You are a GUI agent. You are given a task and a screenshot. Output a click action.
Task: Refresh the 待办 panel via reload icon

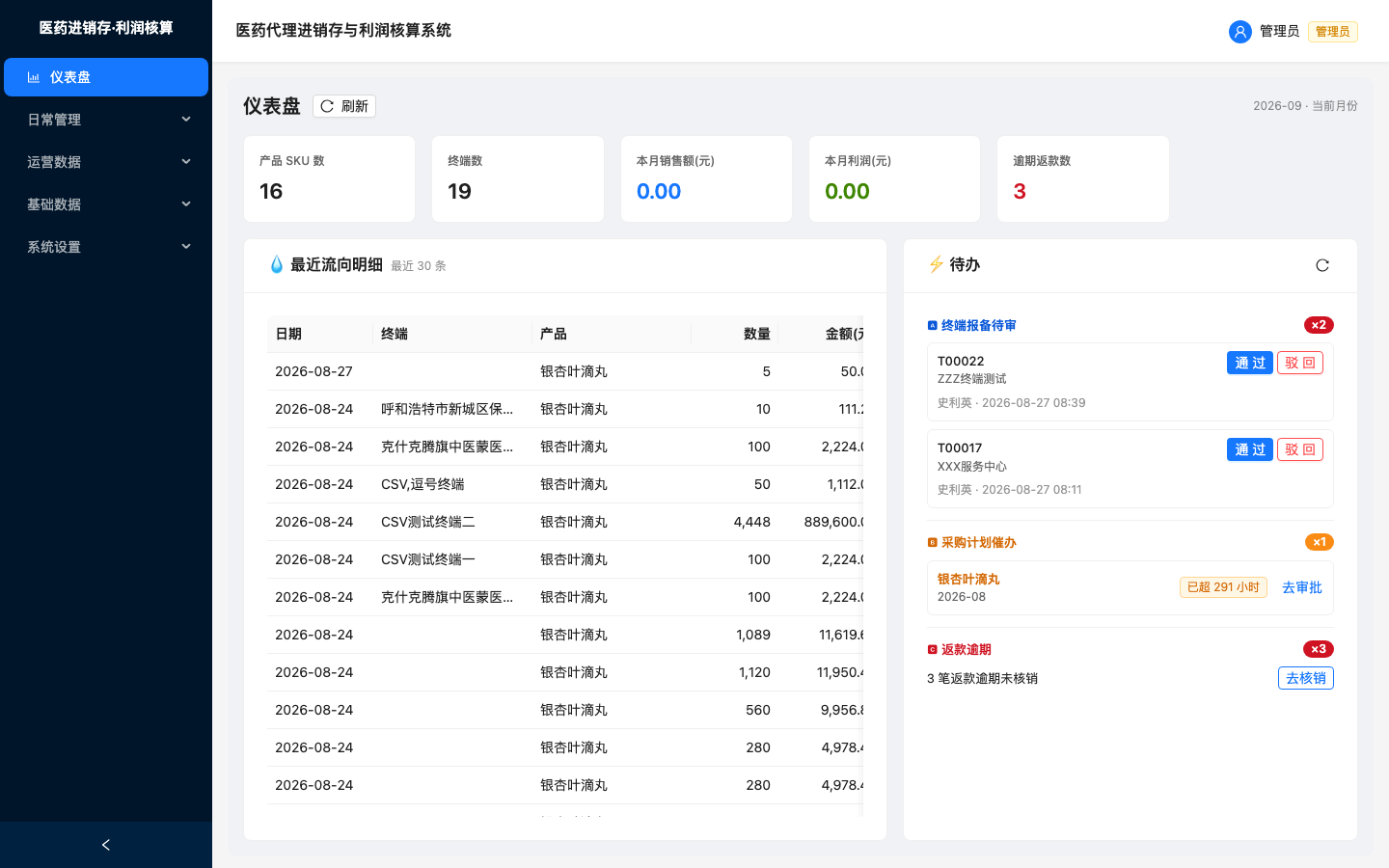1322,265
